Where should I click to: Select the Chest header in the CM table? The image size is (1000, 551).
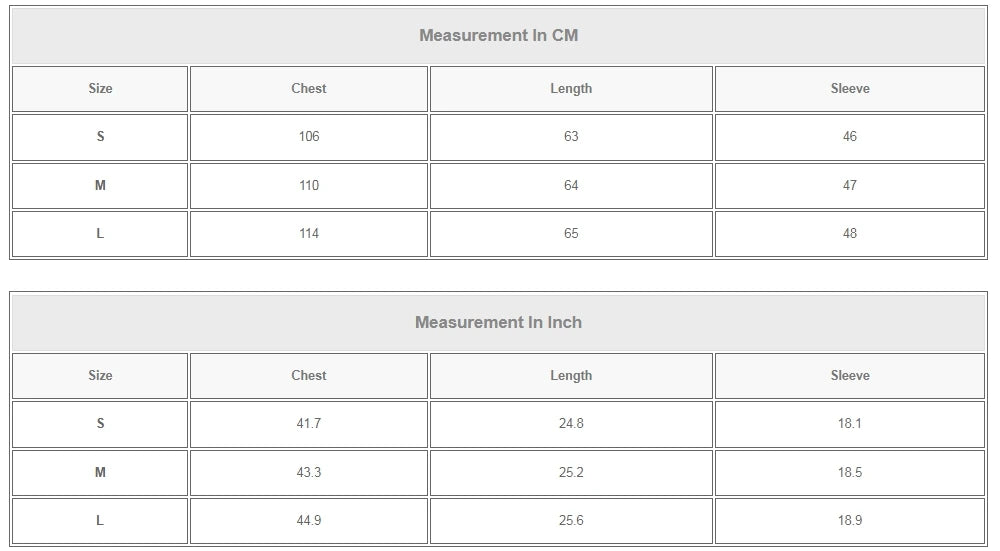[309, 89]
